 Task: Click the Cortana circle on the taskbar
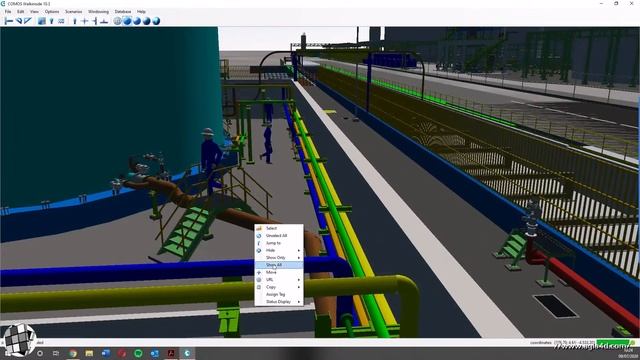pos(40,353)
